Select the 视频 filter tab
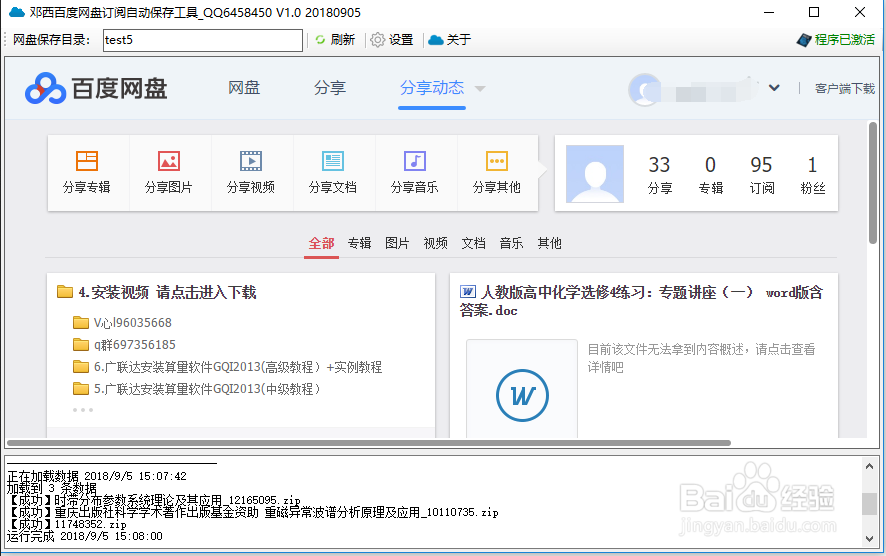886x556 pixels. point(435,244)
